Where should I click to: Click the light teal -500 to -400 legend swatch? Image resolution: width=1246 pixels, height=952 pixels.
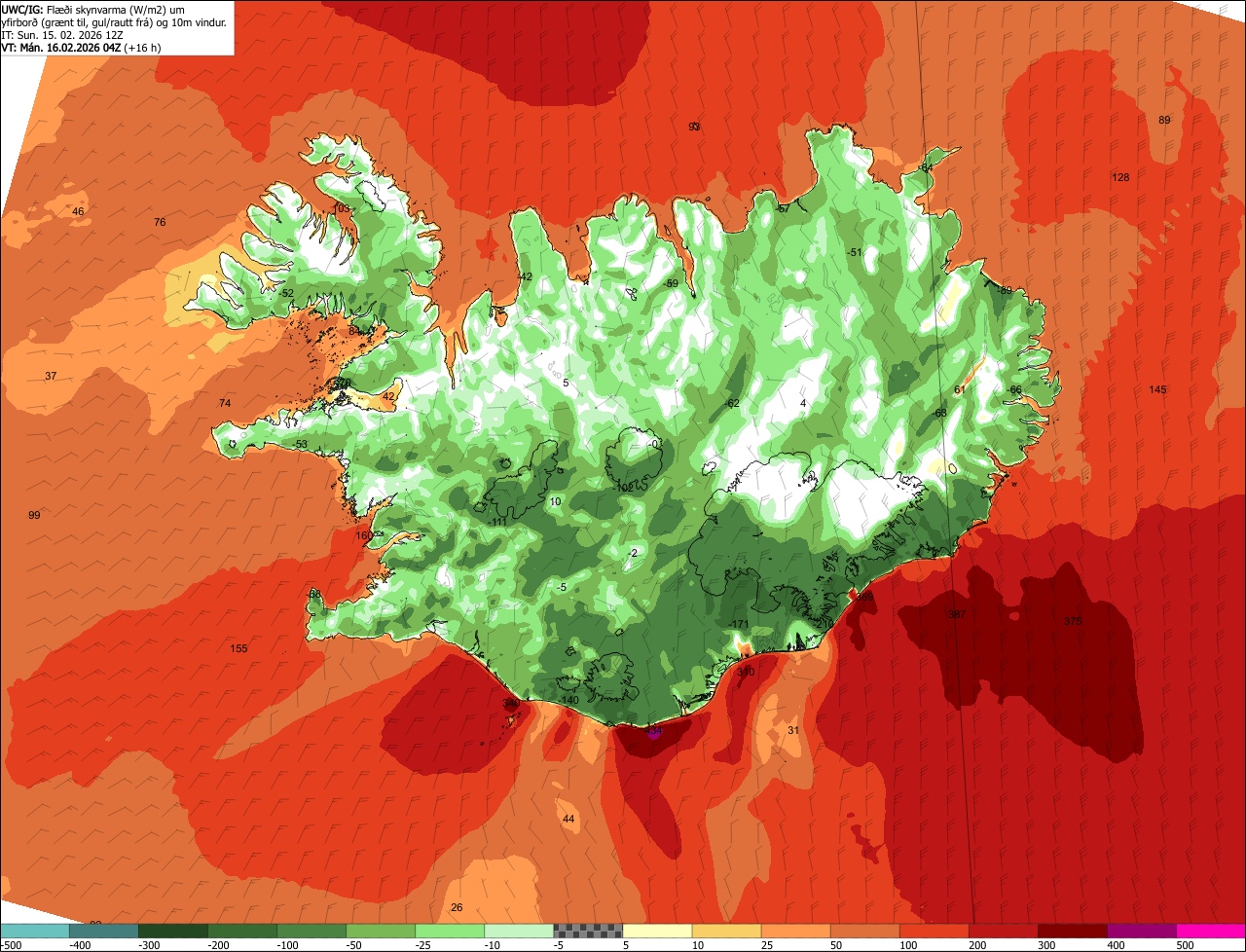pos(35,931)
